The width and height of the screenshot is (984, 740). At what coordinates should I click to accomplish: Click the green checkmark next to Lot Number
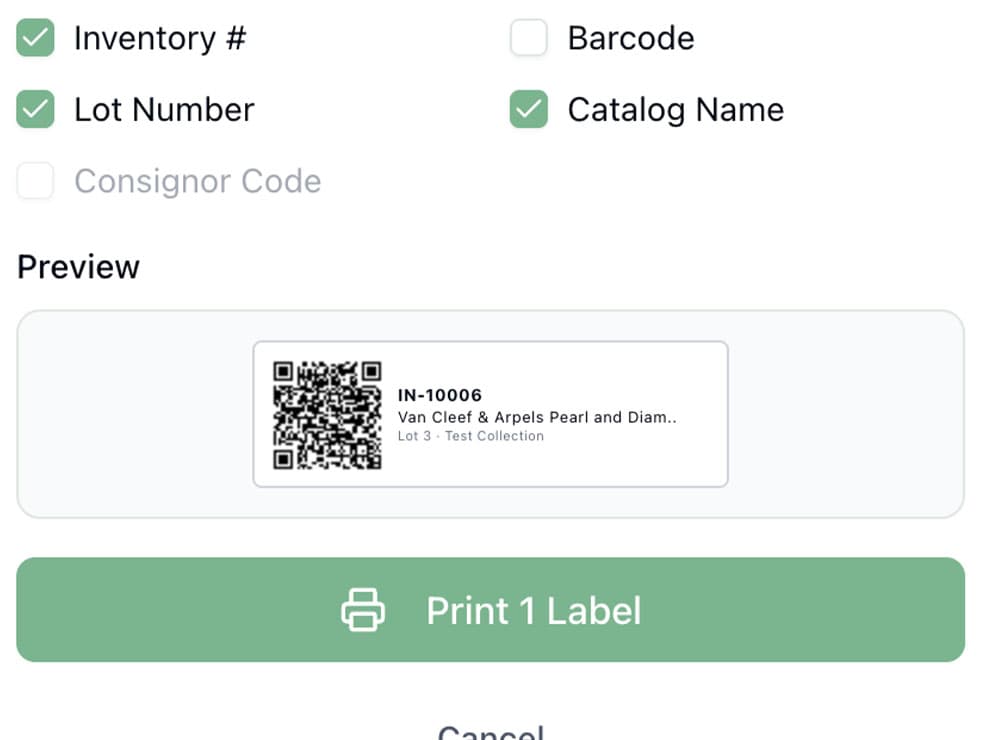[35, 110]
